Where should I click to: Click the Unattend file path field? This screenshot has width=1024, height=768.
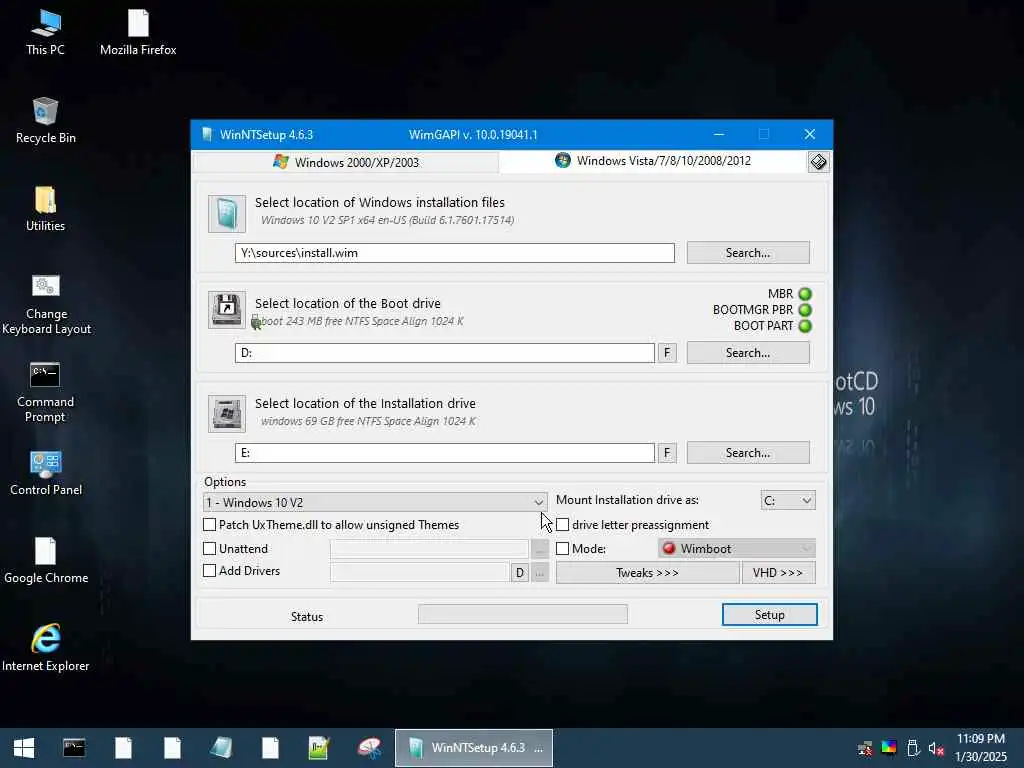(x=429, y=549)
